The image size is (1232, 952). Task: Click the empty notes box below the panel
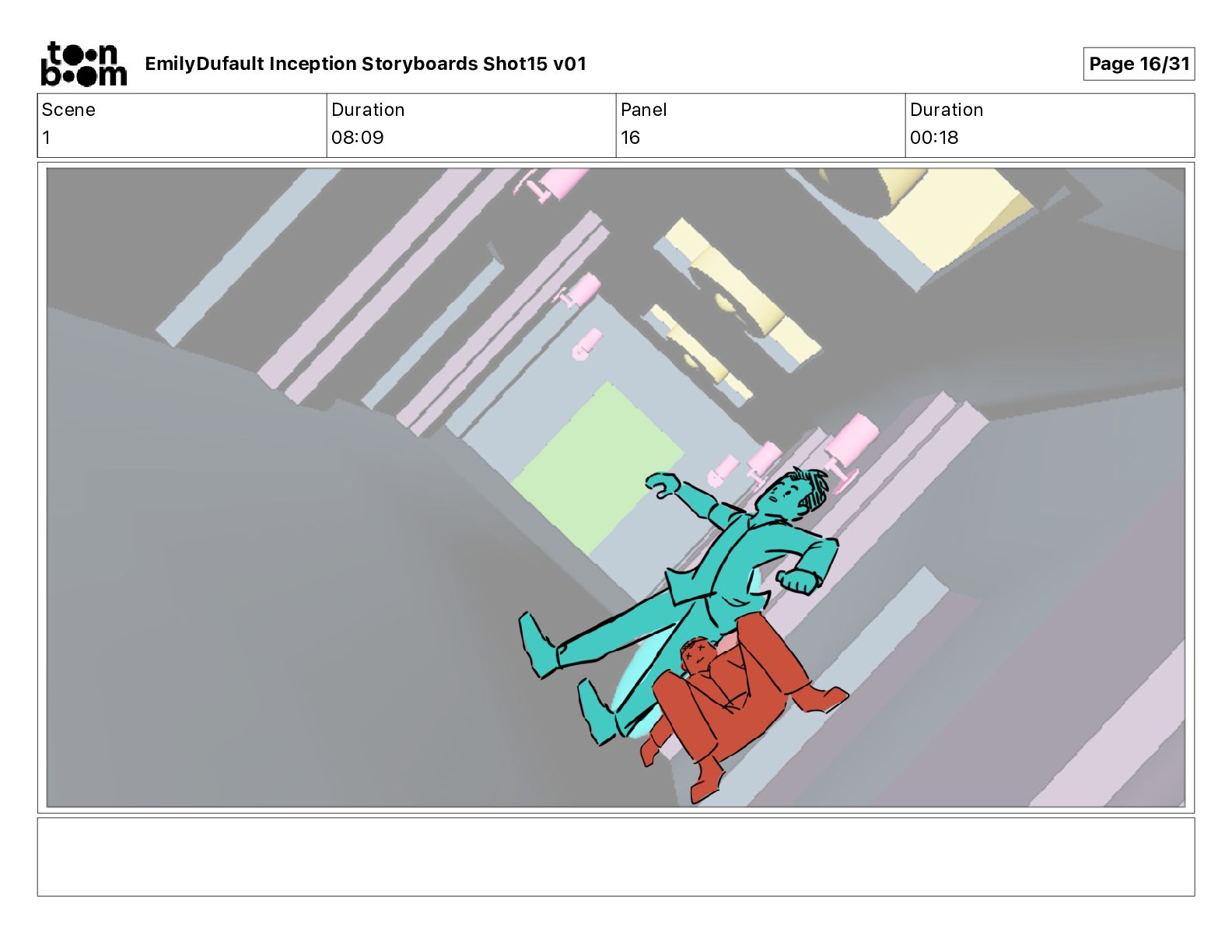(616, 856)
